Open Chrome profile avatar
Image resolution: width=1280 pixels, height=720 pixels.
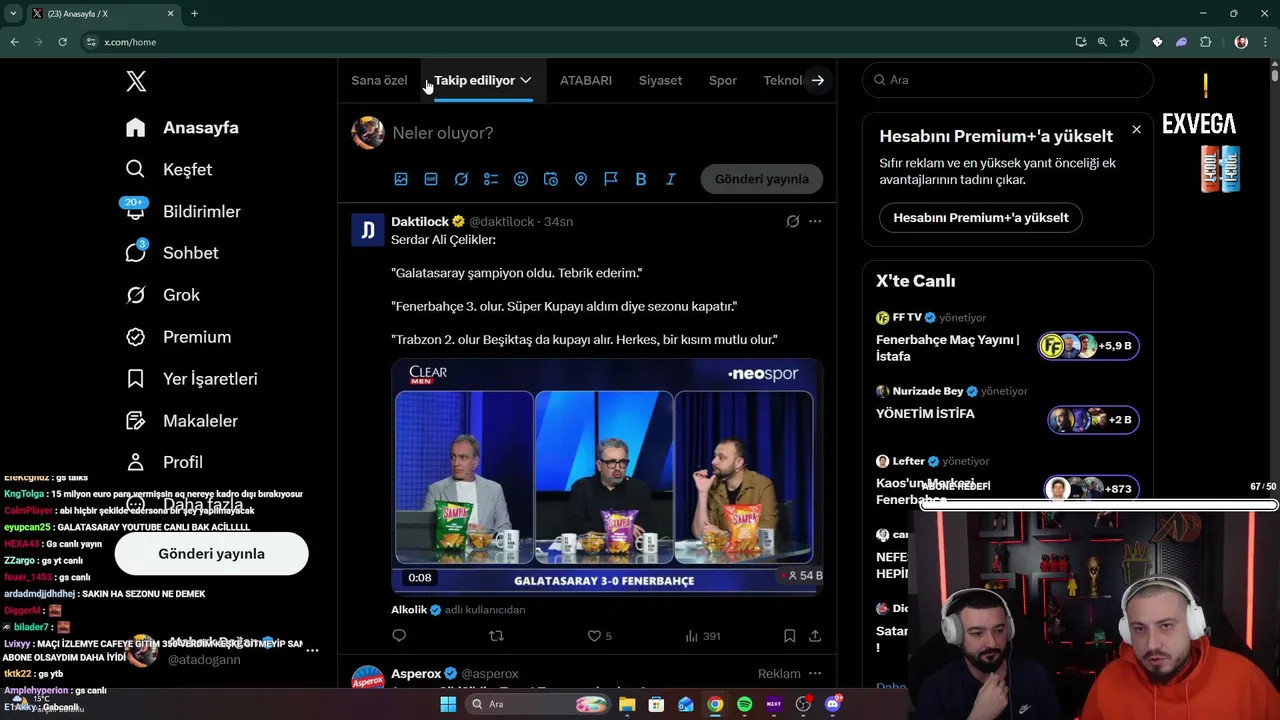tap(1241, 42)
